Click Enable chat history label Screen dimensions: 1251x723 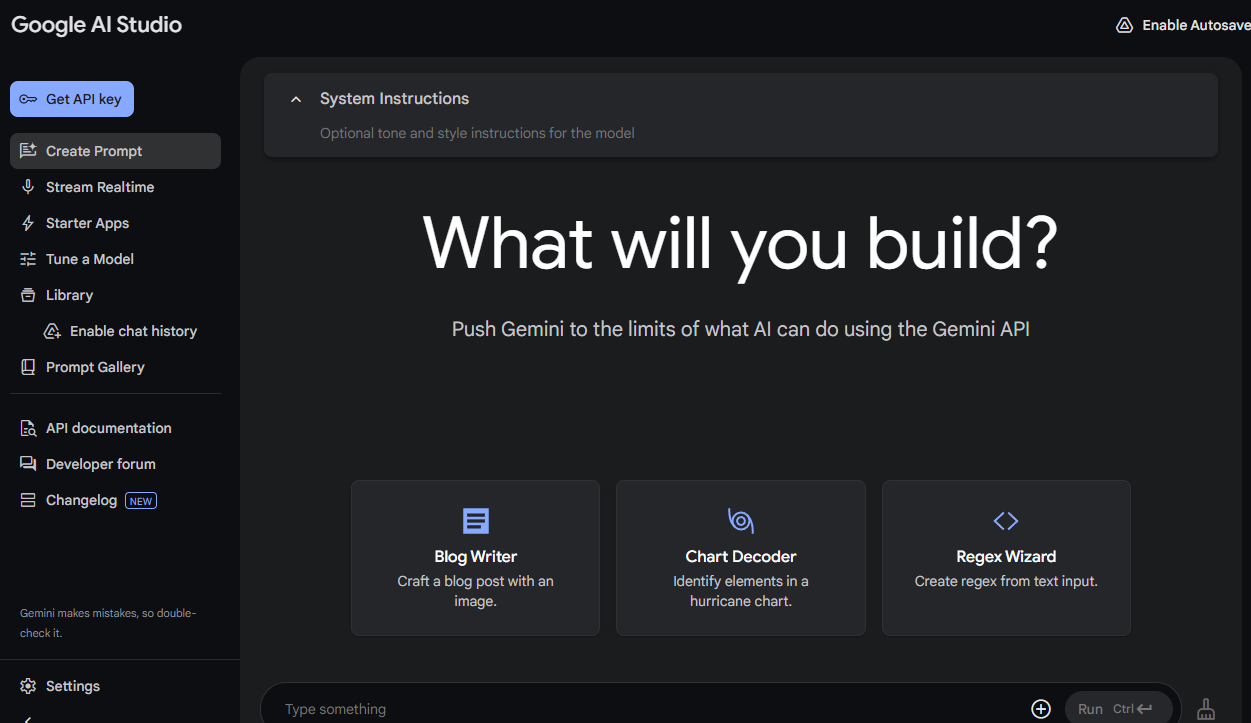[133, 331]
